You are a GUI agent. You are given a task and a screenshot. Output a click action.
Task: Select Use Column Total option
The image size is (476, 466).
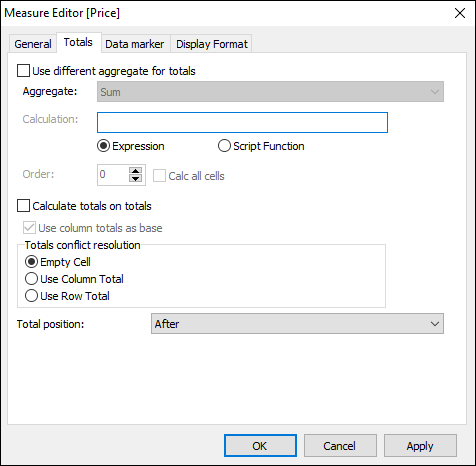[31, 279]
